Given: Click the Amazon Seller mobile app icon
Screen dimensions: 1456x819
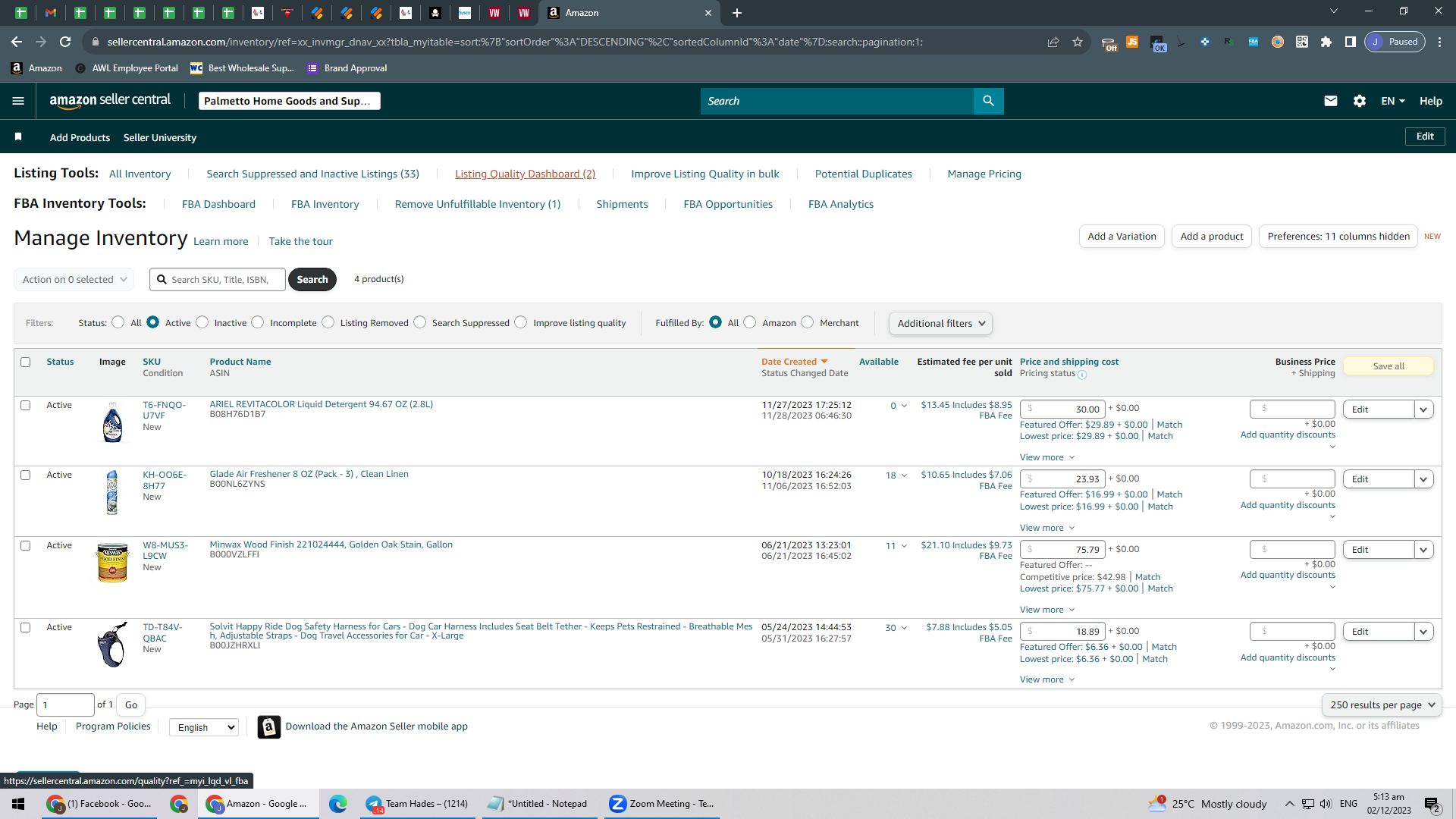Looking at the screenshot, I should (x=269, y=726).
